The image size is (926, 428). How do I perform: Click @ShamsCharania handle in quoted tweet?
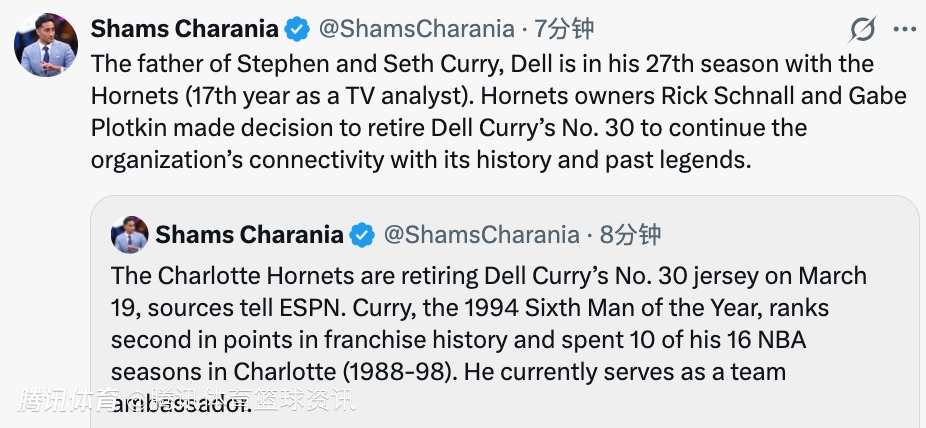481,236
